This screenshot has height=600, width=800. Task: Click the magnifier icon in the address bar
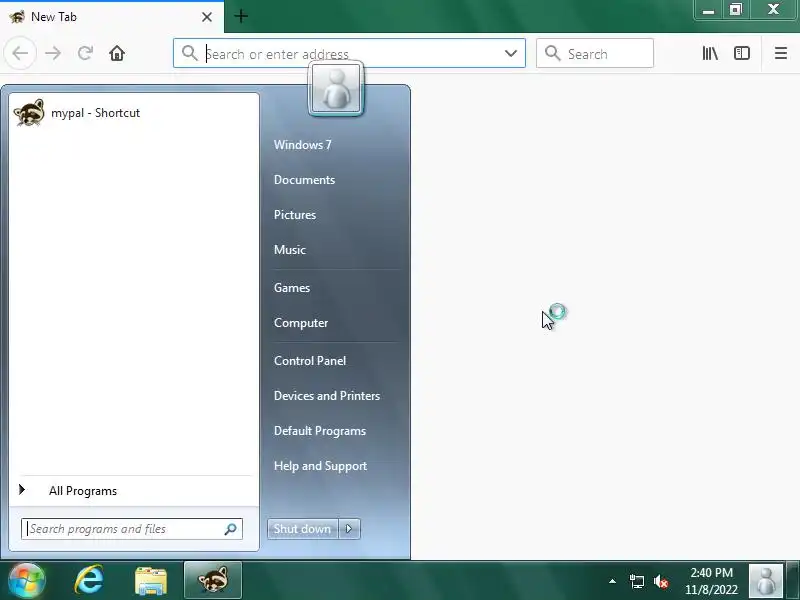tap(189, 53)
